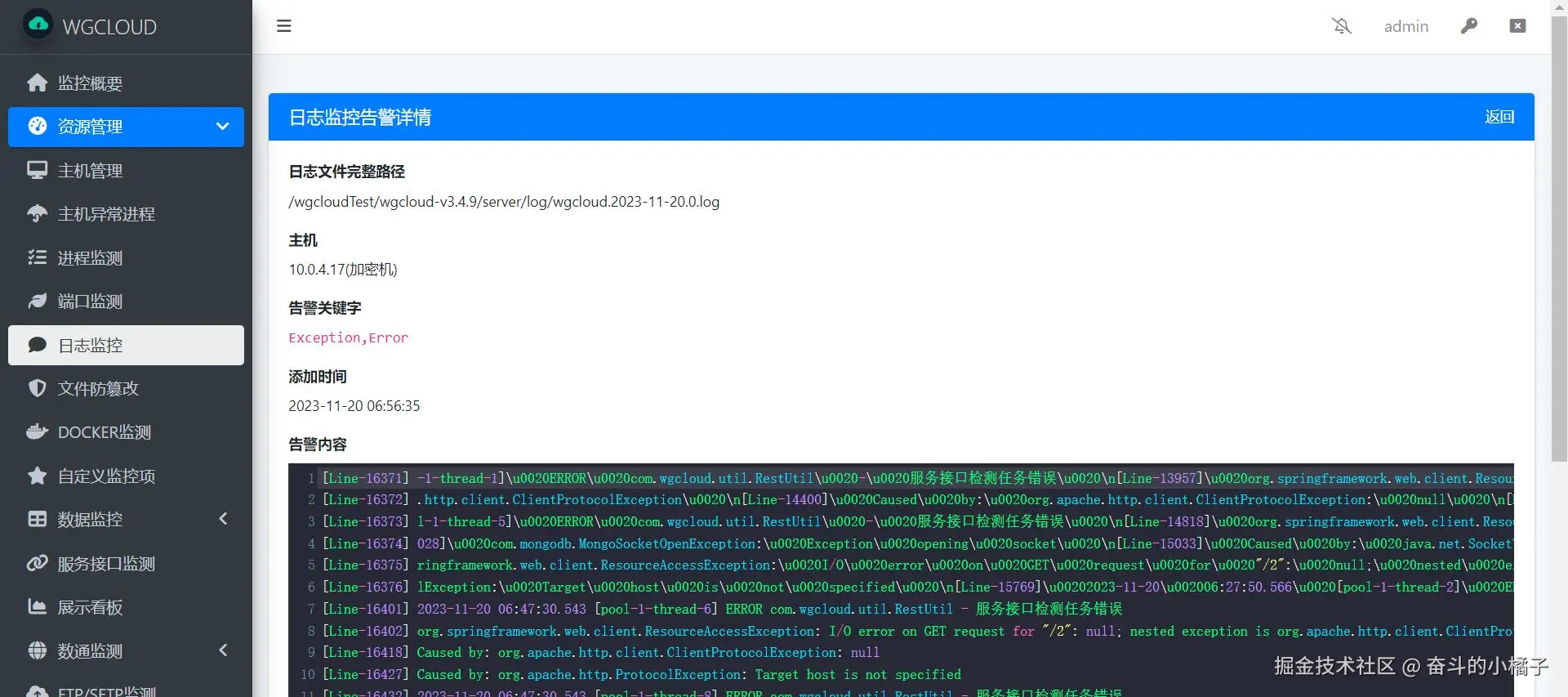Image resolution: width=1568 pixels, height=697 pixels.
Task: Collapse the 资源管理 menu chevron
Action: pyautogui.click(x=222, y=127)
